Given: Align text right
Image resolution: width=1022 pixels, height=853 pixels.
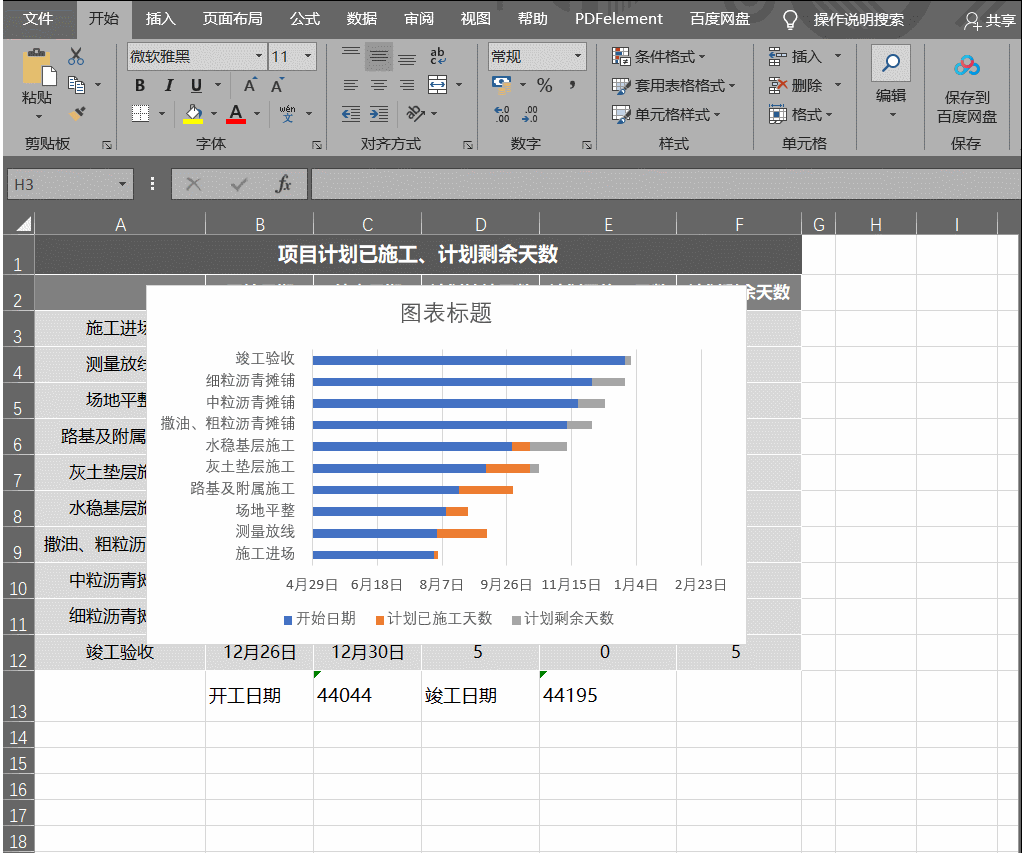Looking at the screenshot, I should tap(407, 85).
